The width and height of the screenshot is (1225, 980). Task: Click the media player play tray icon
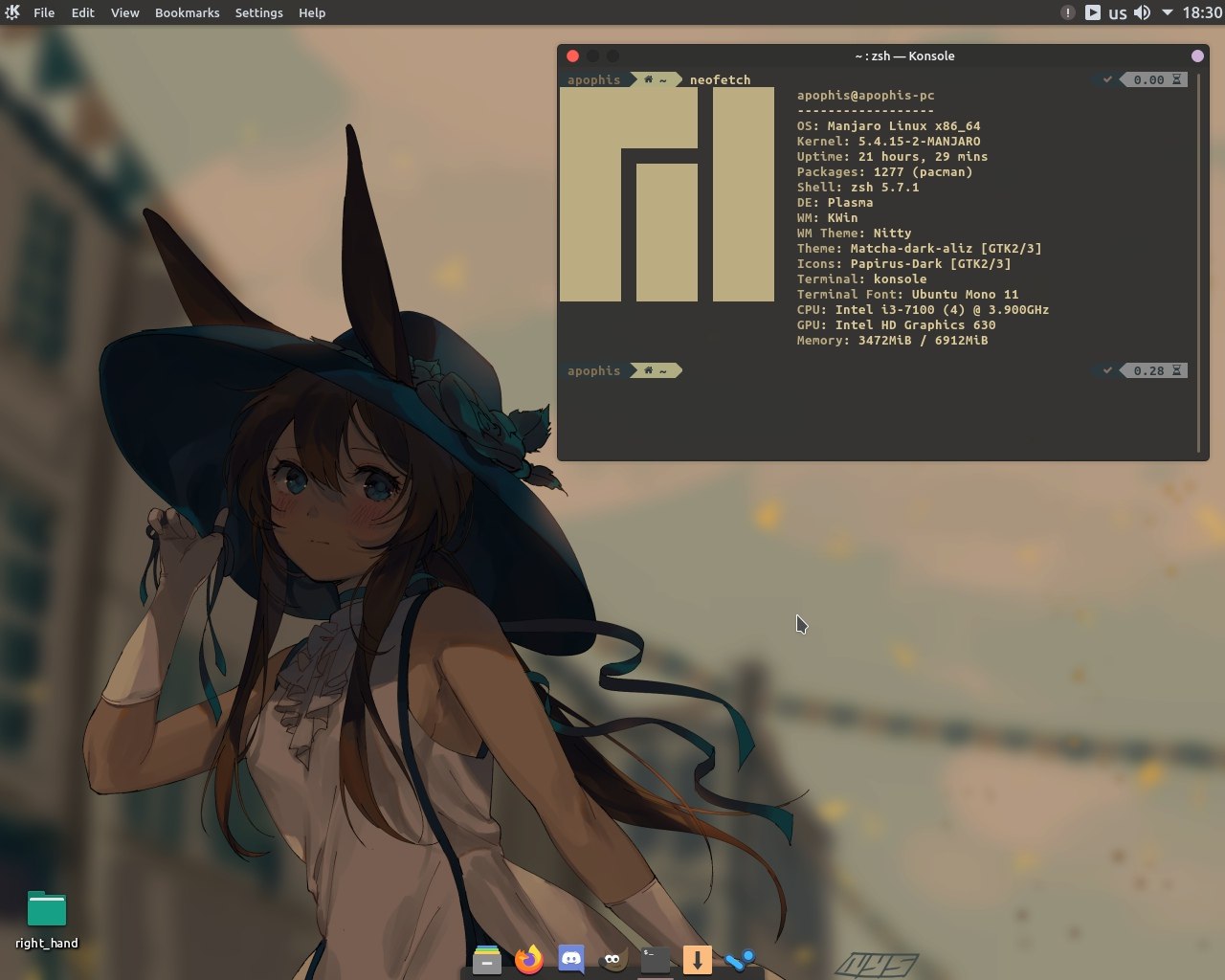[1093, 12]
